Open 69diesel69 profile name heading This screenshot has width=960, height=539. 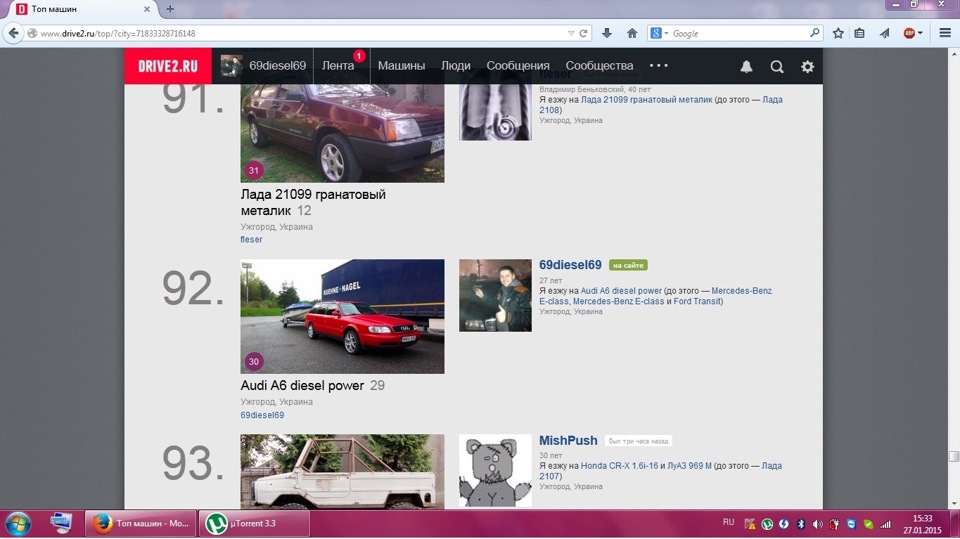570,265
